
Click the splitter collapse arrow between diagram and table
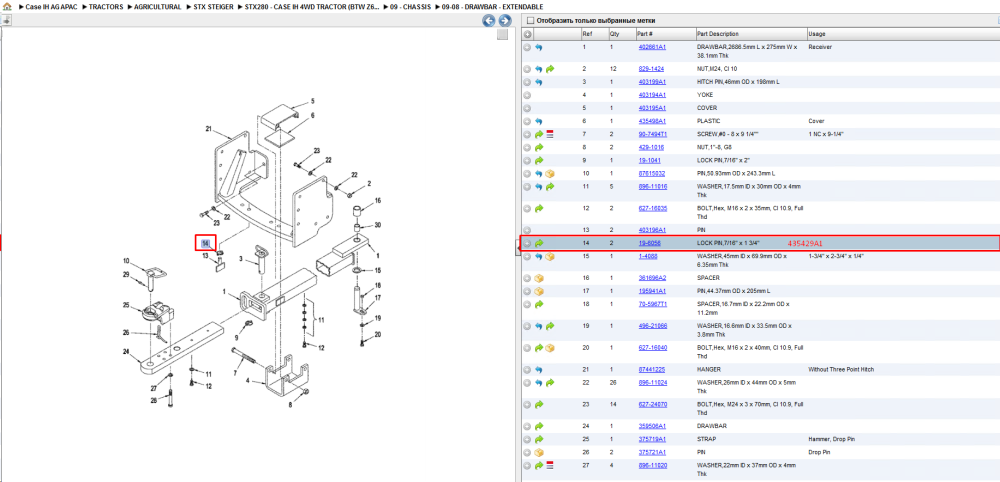pyautogui.click(x=517, y=247)
